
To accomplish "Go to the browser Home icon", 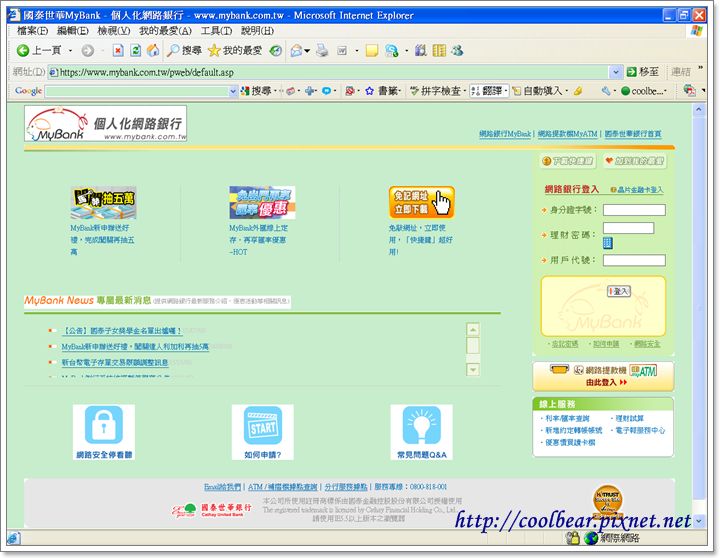I will pyautogui.click(x=153, y=51).
